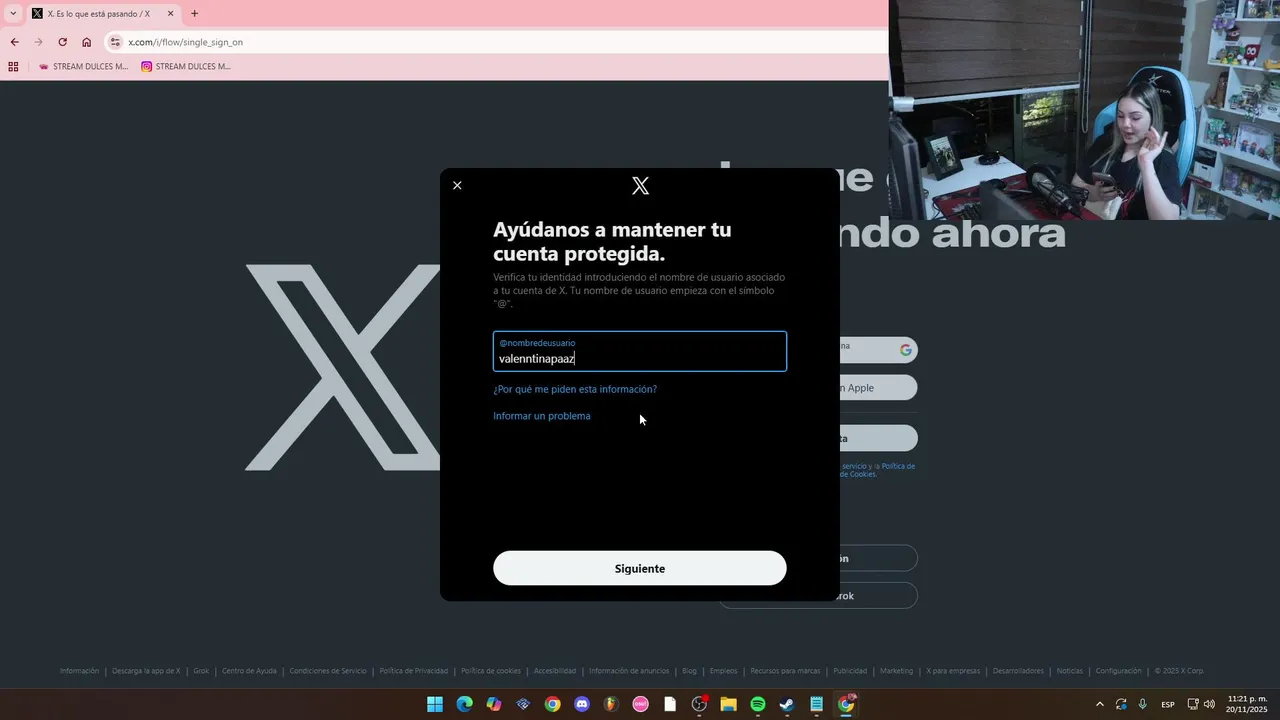
Task: Open the Chrome apps grid bookmark
Action: pos(13,67)
